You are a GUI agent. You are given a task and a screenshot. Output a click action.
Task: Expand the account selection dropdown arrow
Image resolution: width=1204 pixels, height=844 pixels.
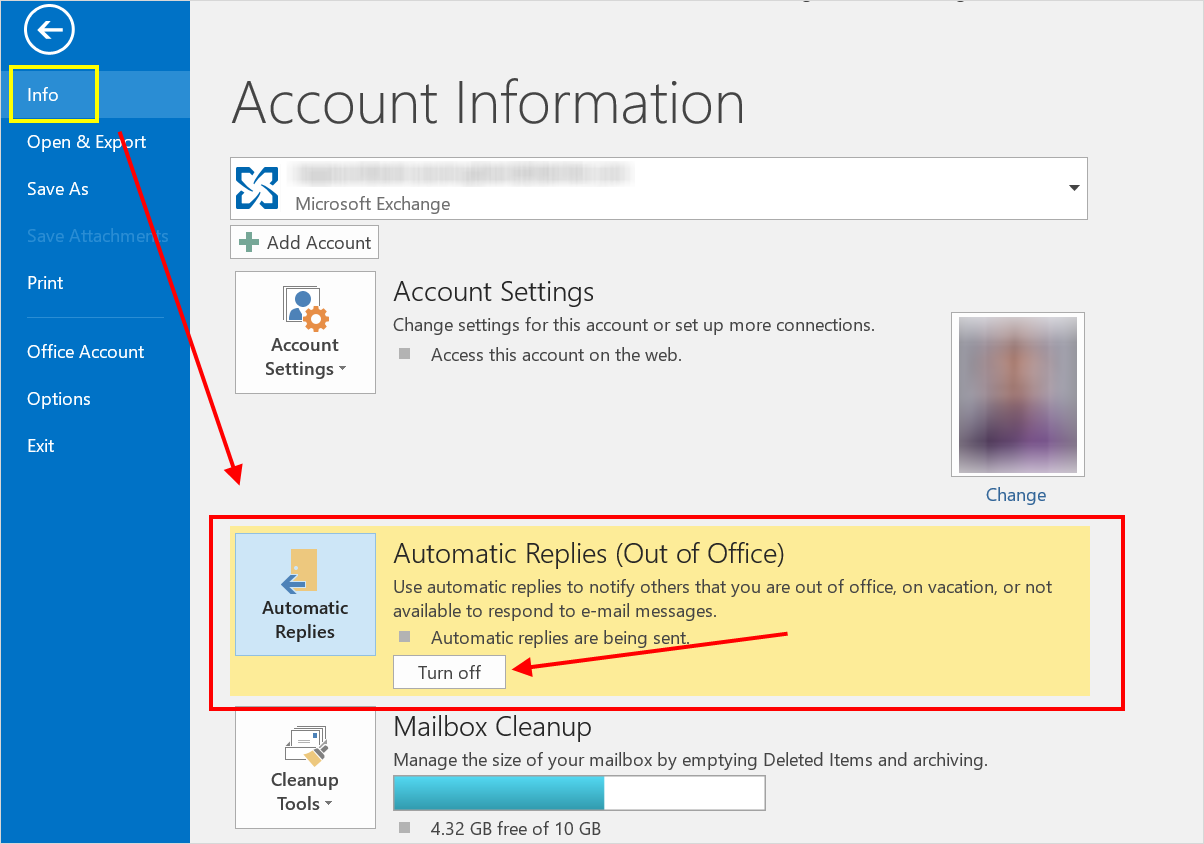[1074, 188]
